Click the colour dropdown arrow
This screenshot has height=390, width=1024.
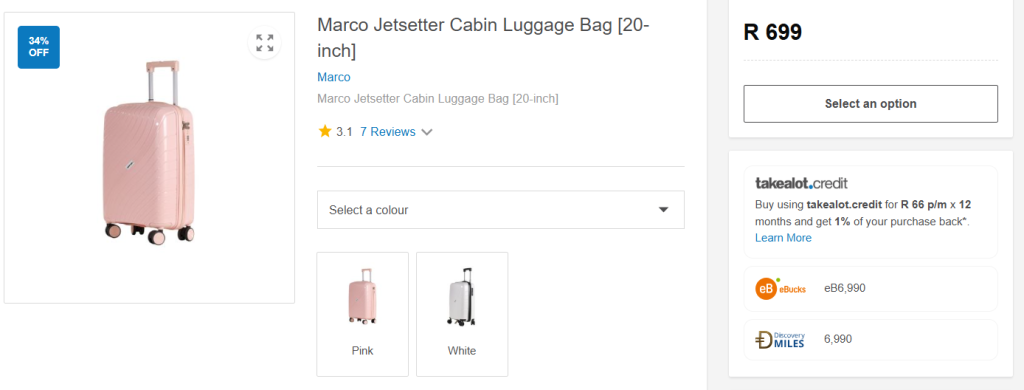(664, 210)
